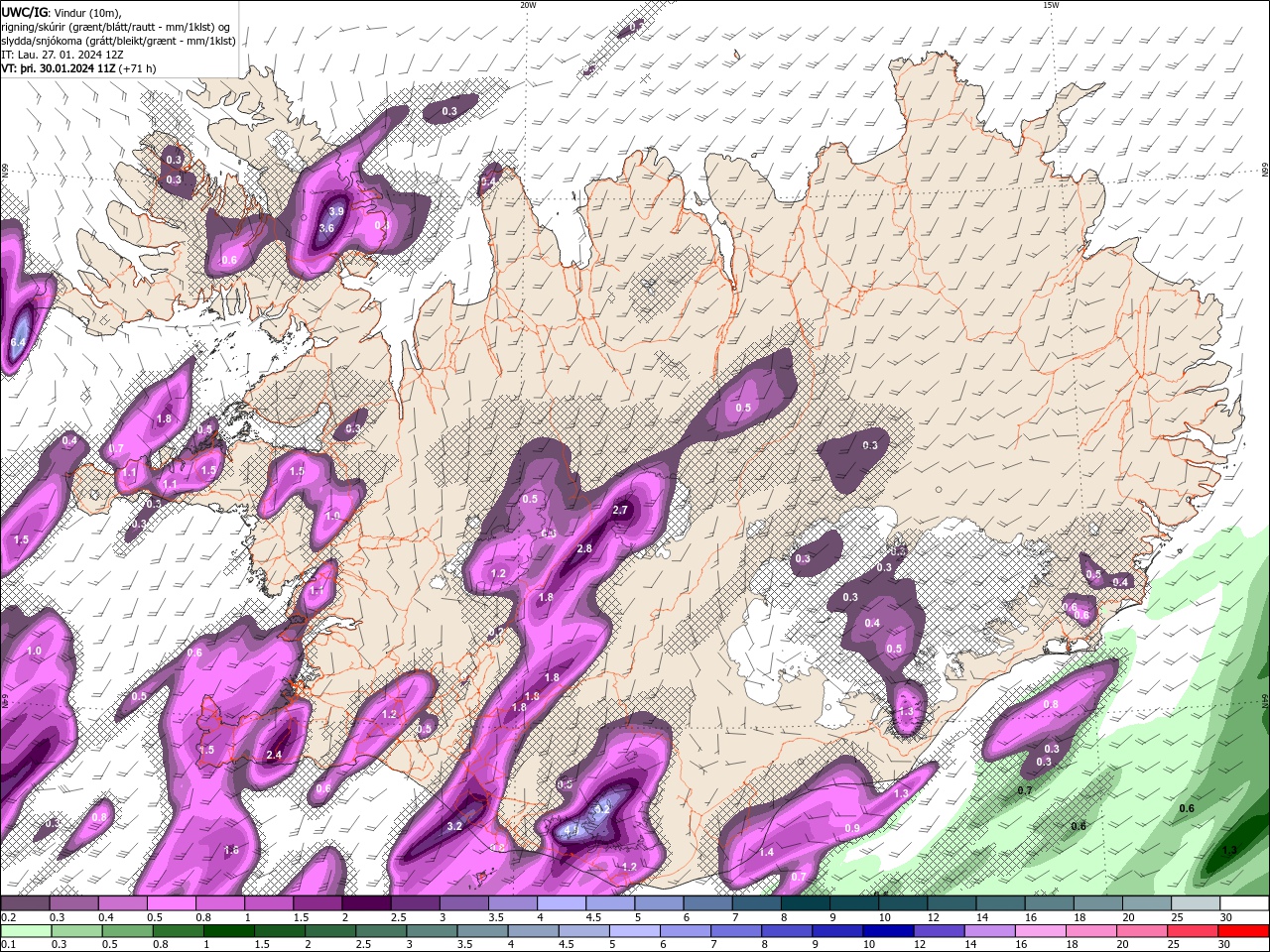The width and height of the screenshot is (1270, 952).
Task: Click the 3.2 snowfall value label
Action: coord(455,826)
